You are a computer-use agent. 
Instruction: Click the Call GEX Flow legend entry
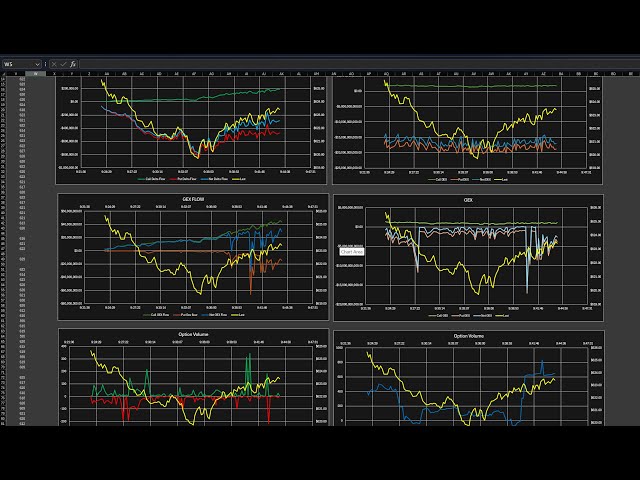tap(156, 315)
